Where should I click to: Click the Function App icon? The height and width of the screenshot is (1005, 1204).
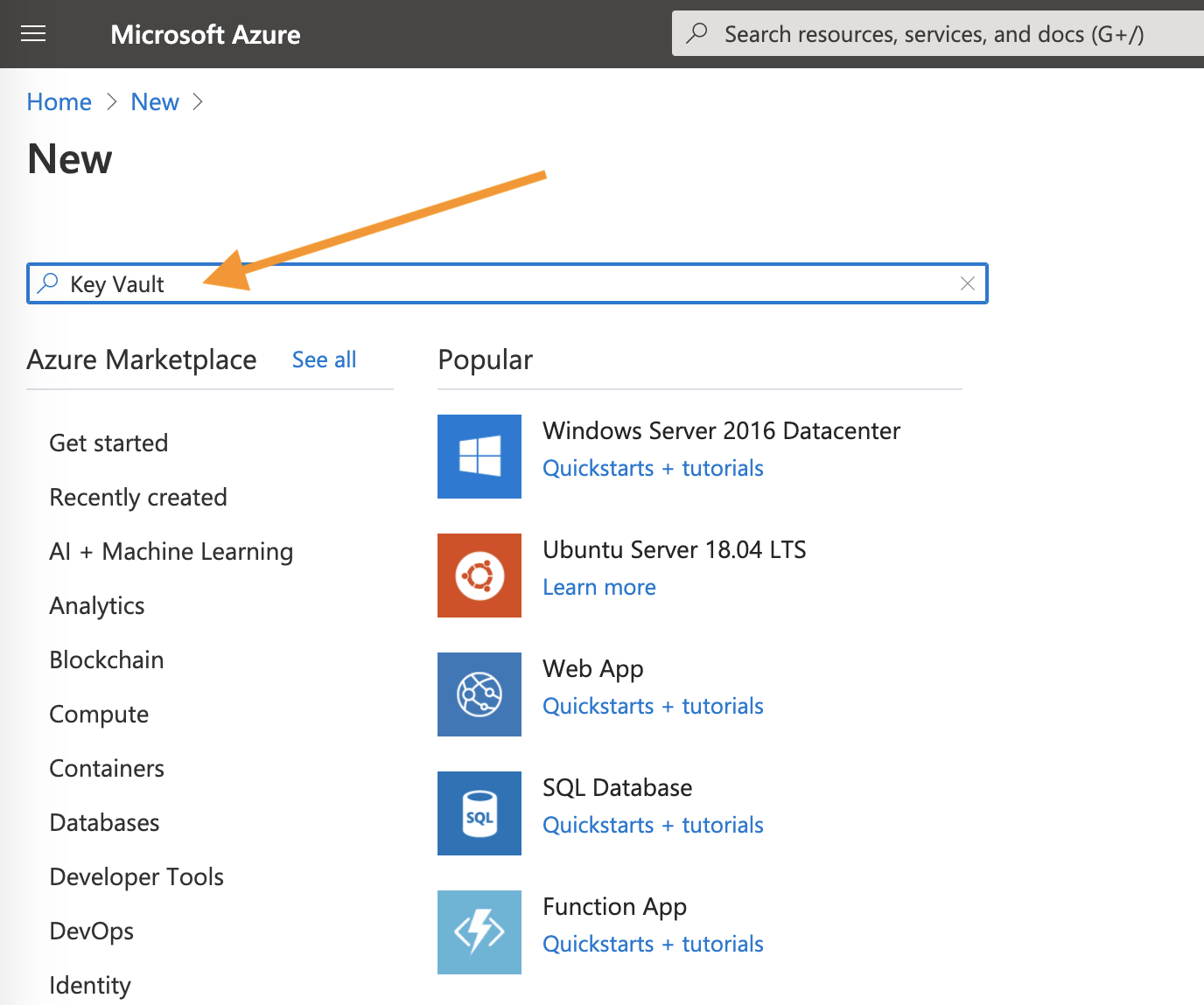pyautogui.click(x=479, y=932)
